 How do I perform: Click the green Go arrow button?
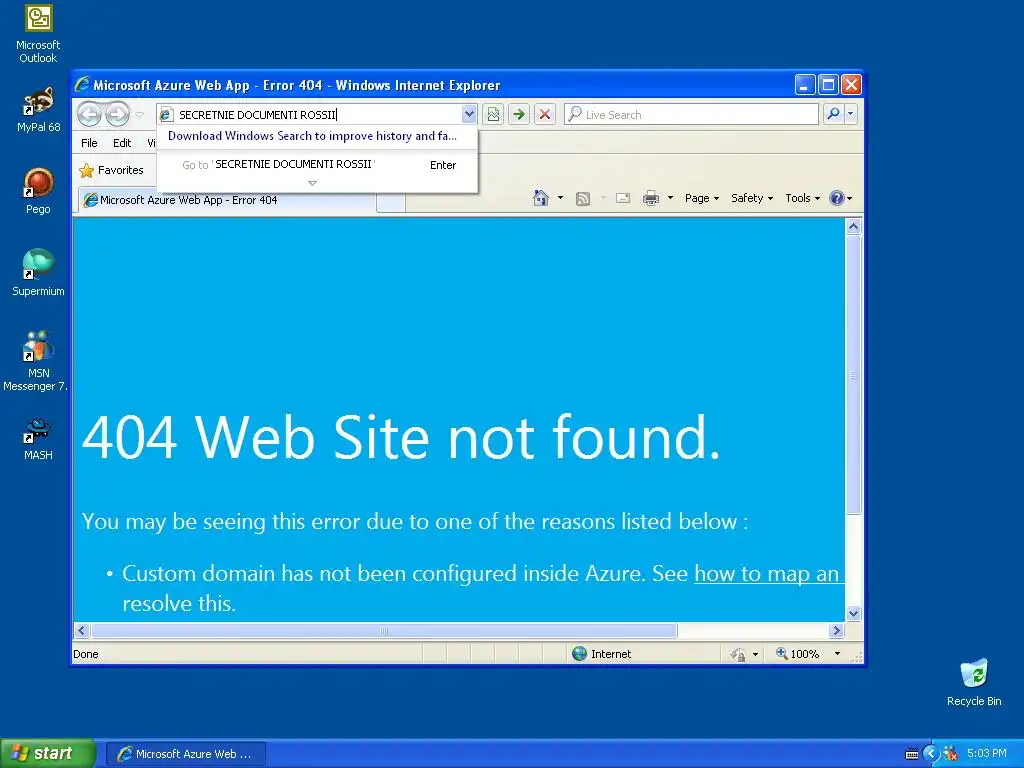(519, 114)
